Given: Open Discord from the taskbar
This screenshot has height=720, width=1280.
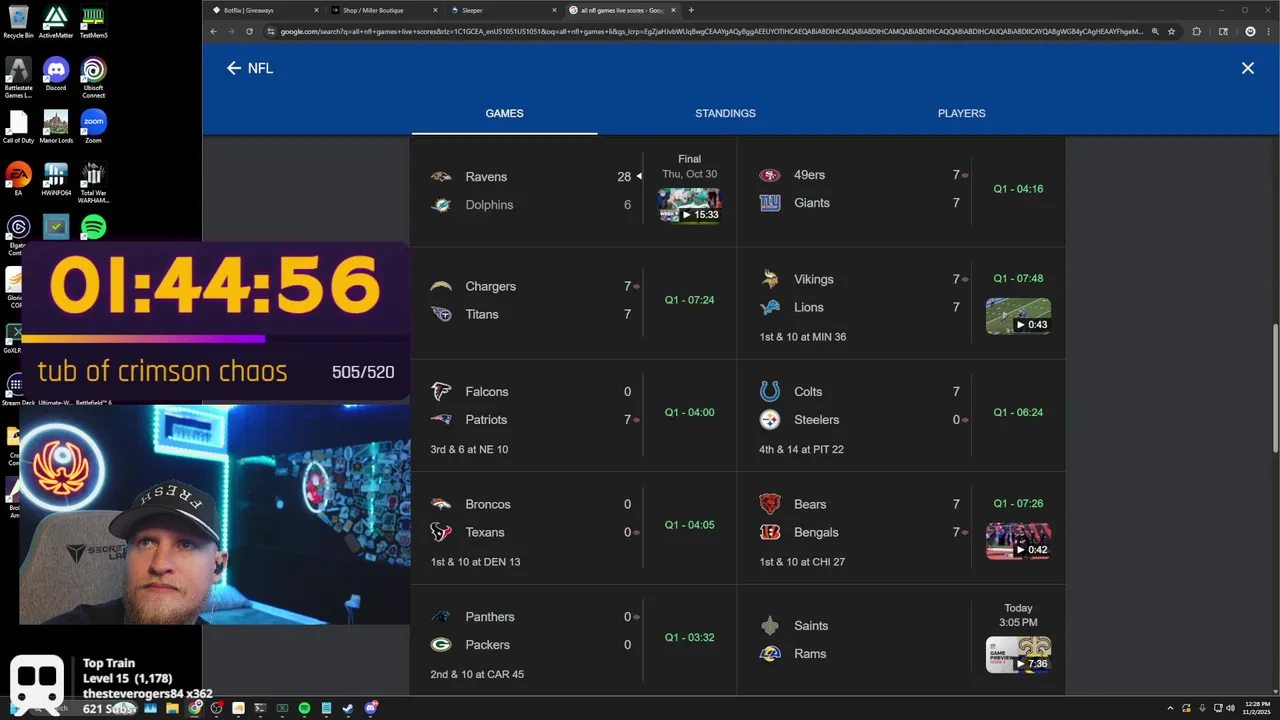Looking at the screenshot, I should tap(371, 708).
